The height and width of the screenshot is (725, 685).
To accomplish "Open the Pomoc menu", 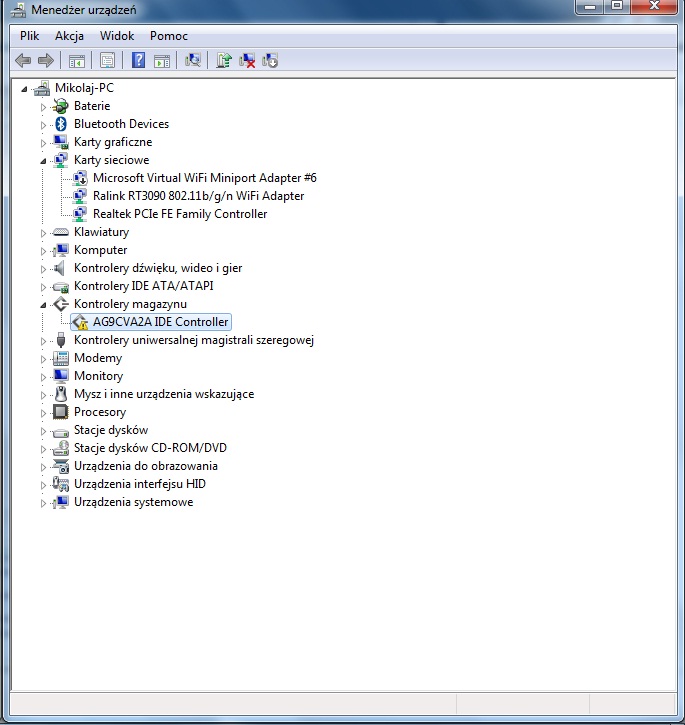I will pyautogui.click(x=169, y=36).
